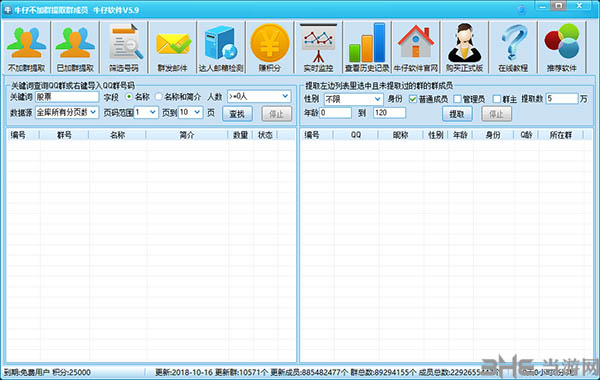This screenshot has width=600, height=380.
Task: Open the 人数 dropdown showing >=0人
Action: [259, 96]
